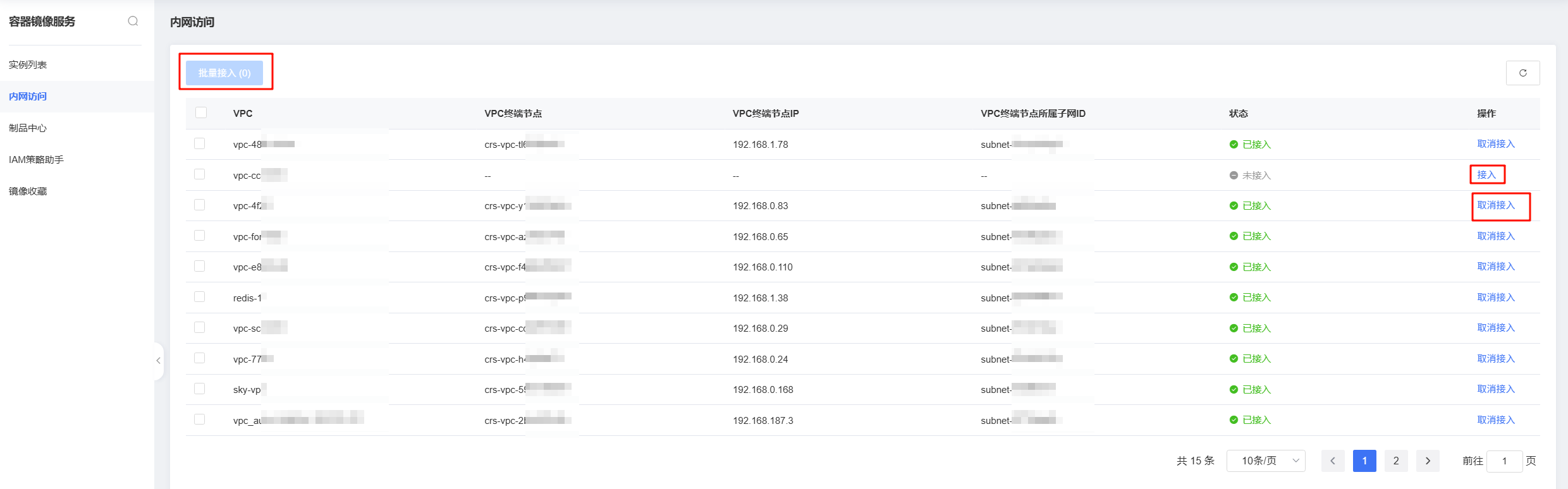The width and height of the screenshot is (1568, 489).
Task: Go to previous page arrow
Action: click(x=1332, y=461)
